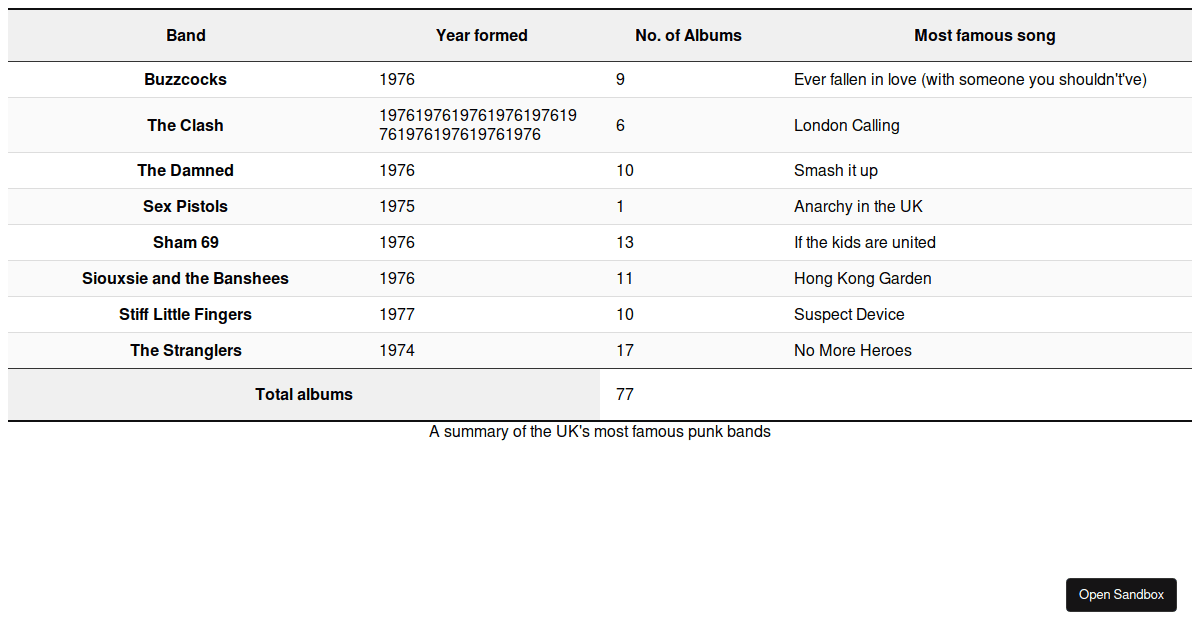This screenshot has height=630, width=1200.
Task: Click the Stiff Little Fingers row header
Action: click(186, 315)
